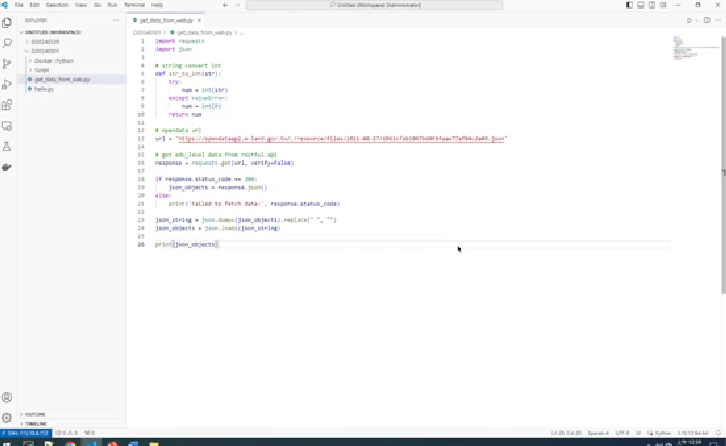This screenshot has width=726, height=446.
Task: Open the Help menu
Action: [x=157, y=5]
